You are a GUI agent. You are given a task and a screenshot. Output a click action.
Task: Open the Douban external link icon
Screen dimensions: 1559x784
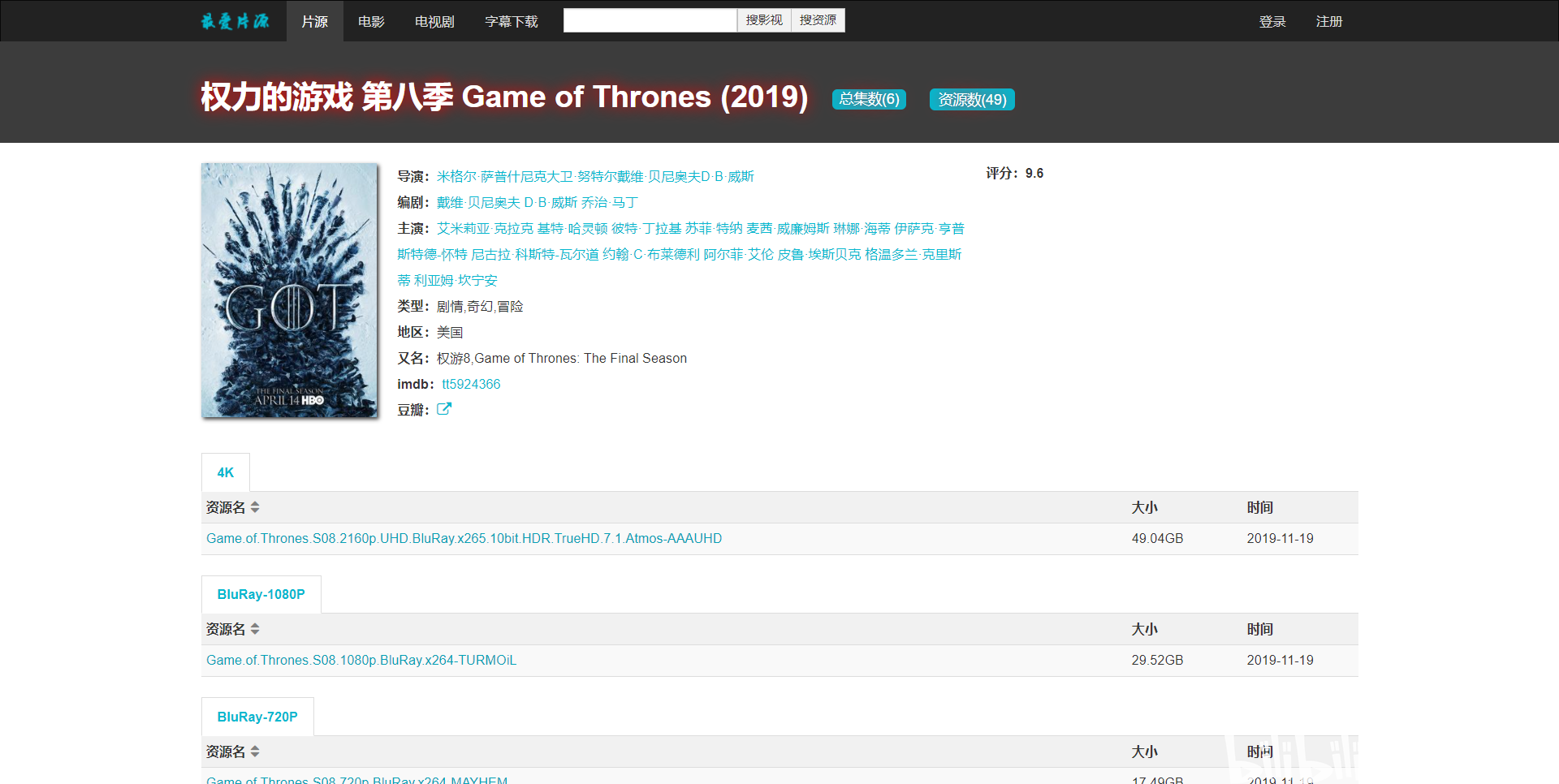[x=444, y=409]
